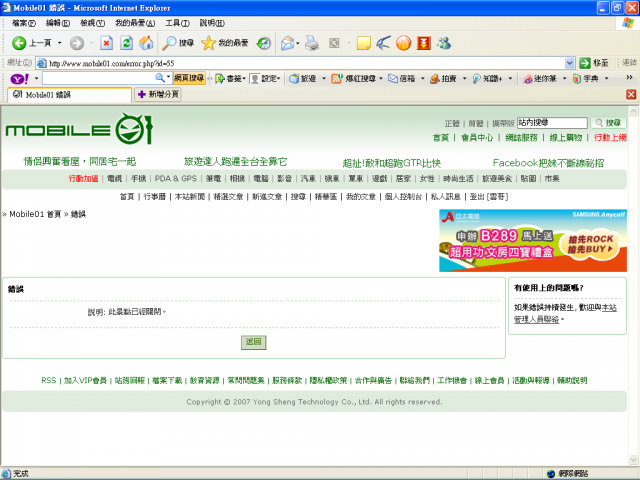
Task: Open Yahoo toolbar 信箱 mailbox icon
Action: [393, 78]
